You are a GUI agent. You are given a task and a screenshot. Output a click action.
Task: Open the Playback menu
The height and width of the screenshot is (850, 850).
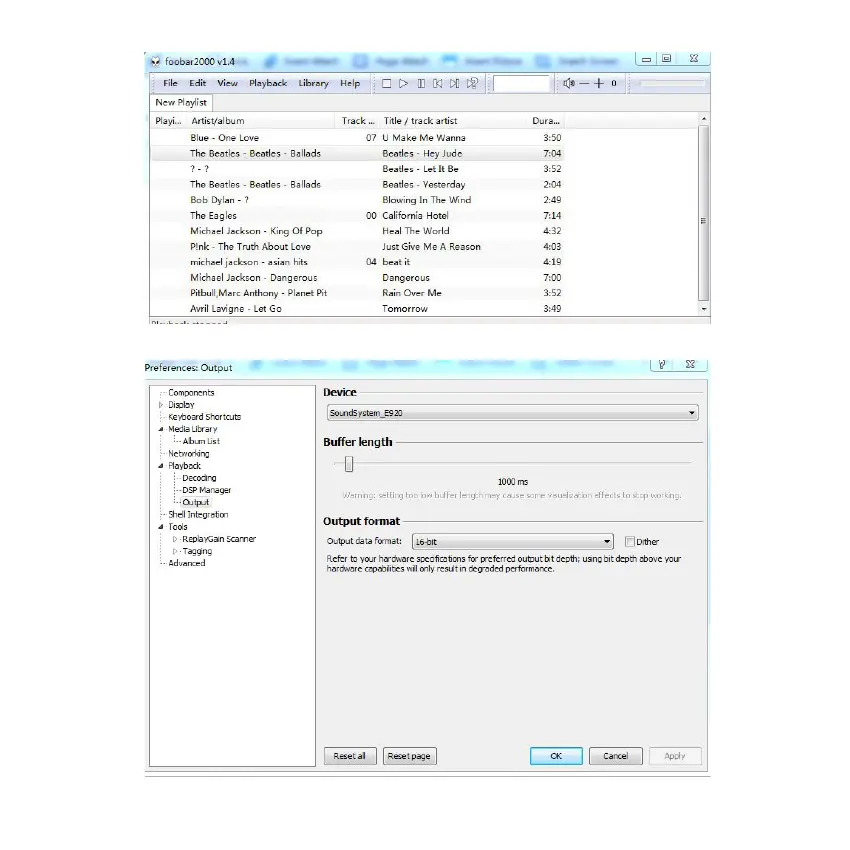click(268, 83)
